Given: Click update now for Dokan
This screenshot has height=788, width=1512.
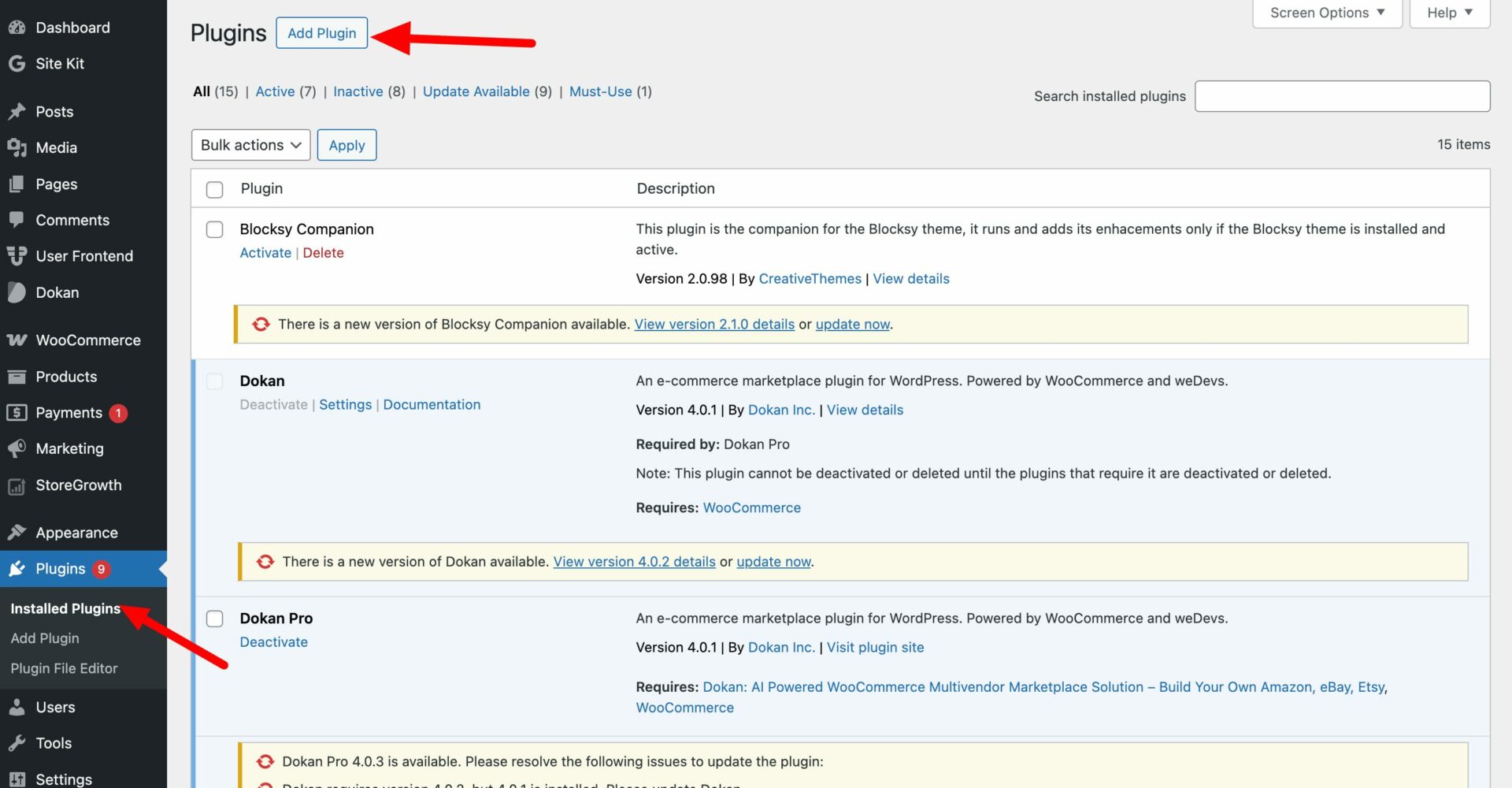Looking at the screenshot, I should point(773,562).
